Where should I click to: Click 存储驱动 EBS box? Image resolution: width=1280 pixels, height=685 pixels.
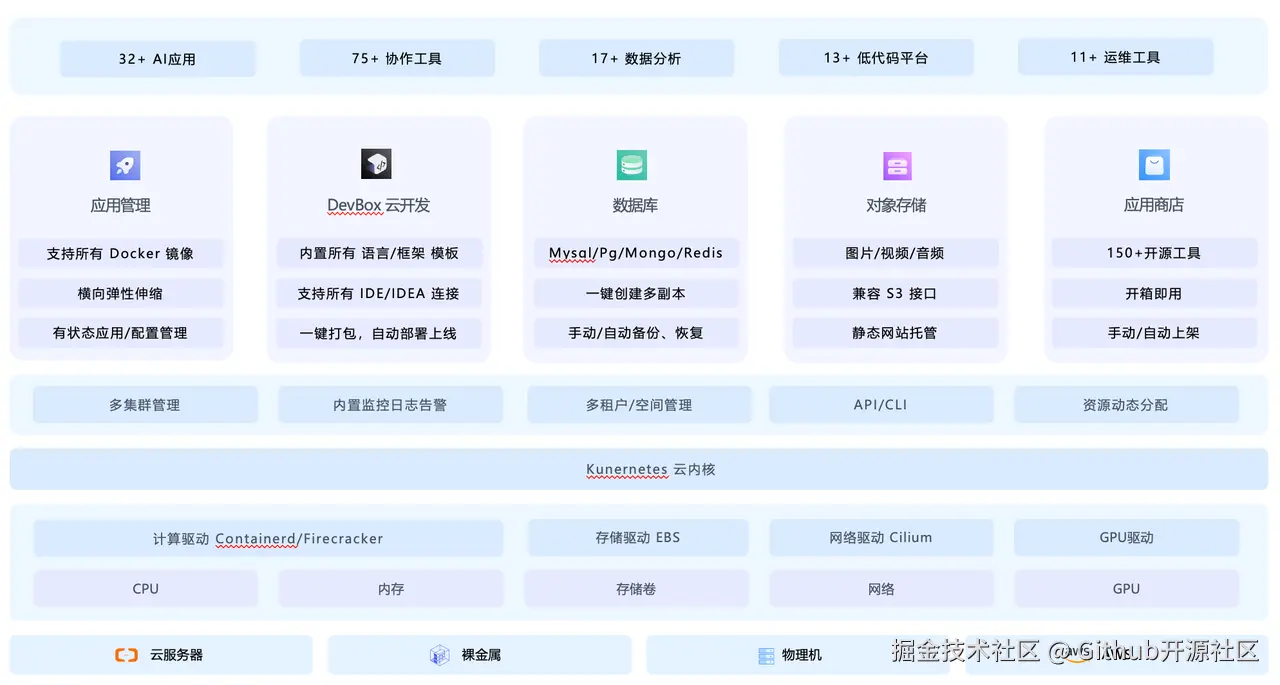click(x=638, y=537)
